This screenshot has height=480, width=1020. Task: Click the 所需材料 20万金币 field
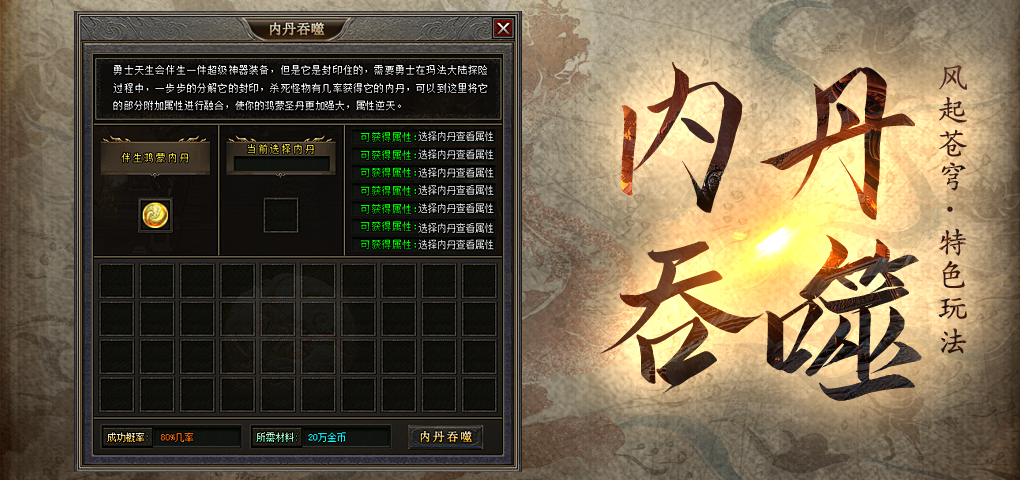pos(321,437)
